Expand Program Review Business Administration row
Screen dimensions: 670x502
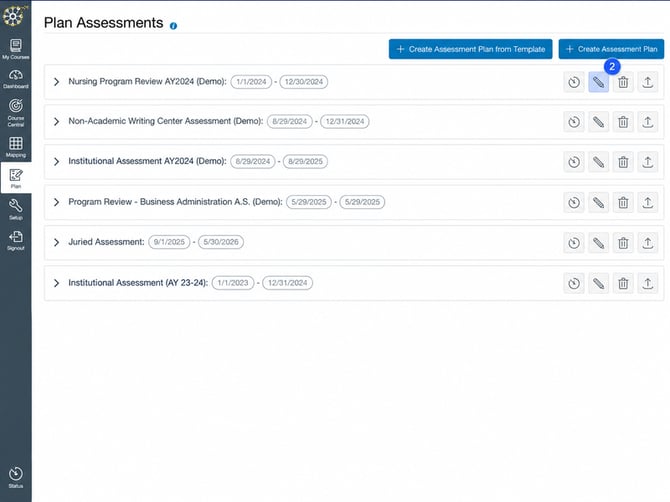pos(56,202)
